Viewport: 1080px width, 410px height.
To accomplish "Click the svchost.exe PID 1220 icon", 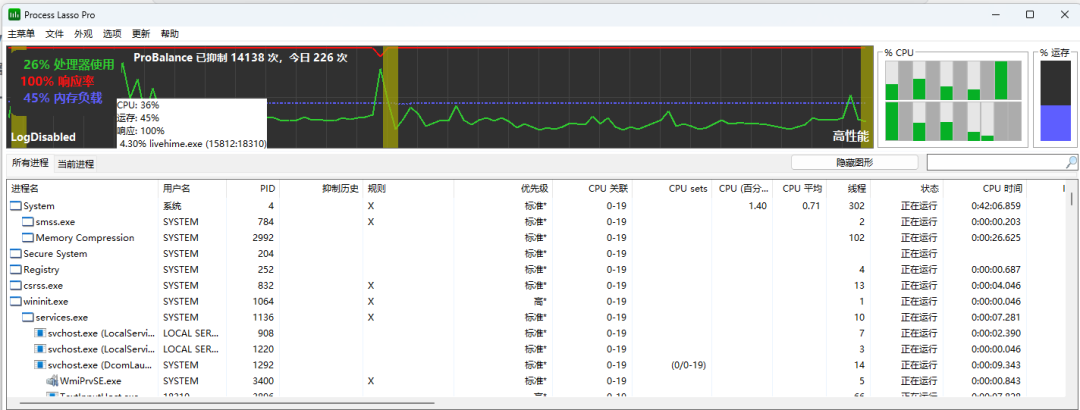I will click(x=40, y=349).
